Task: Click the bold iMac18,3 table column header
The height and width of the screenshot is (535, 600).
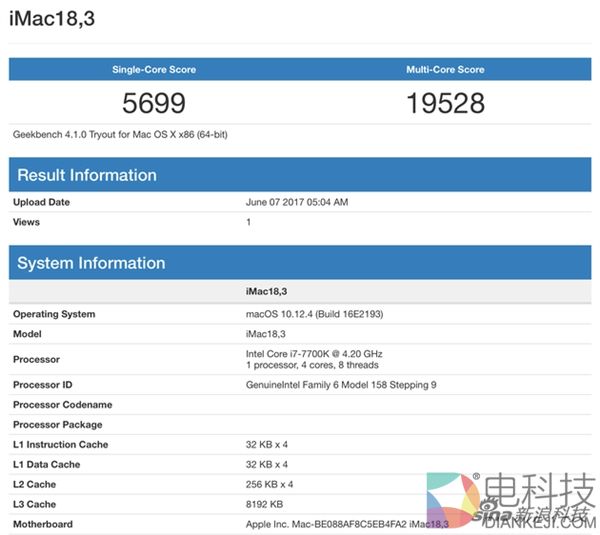Action: click(x=266, y=292)
